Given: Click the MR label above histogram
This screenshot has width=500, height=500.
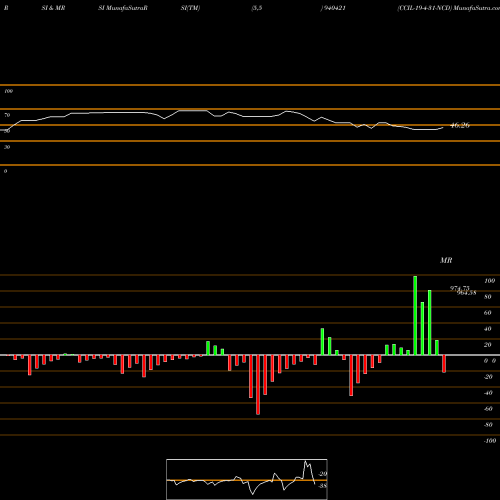Looking at the screenshot, I should (446, 260).
